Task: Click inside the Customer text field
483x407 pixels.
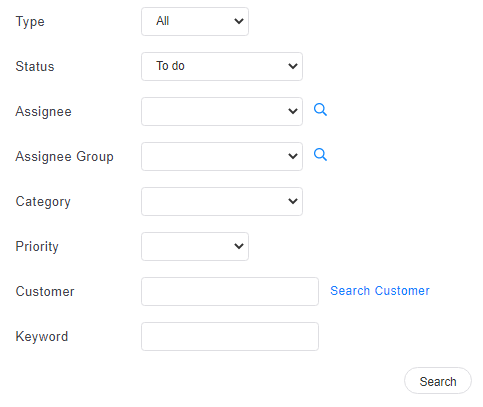Action: pyautogui.click(x=230, y=291)
